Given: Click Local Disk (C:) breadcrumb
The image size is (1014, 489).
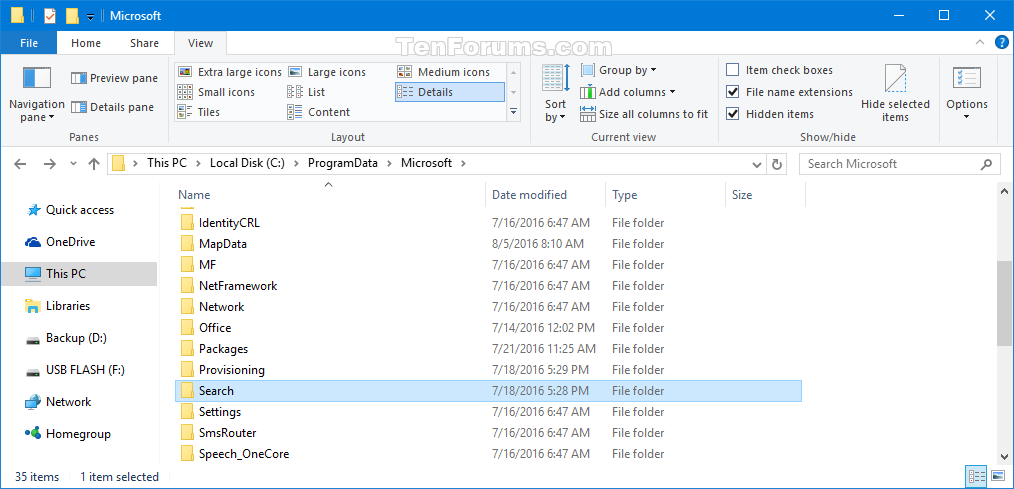Looking at the screenshot, I should [x=247, y=163].
